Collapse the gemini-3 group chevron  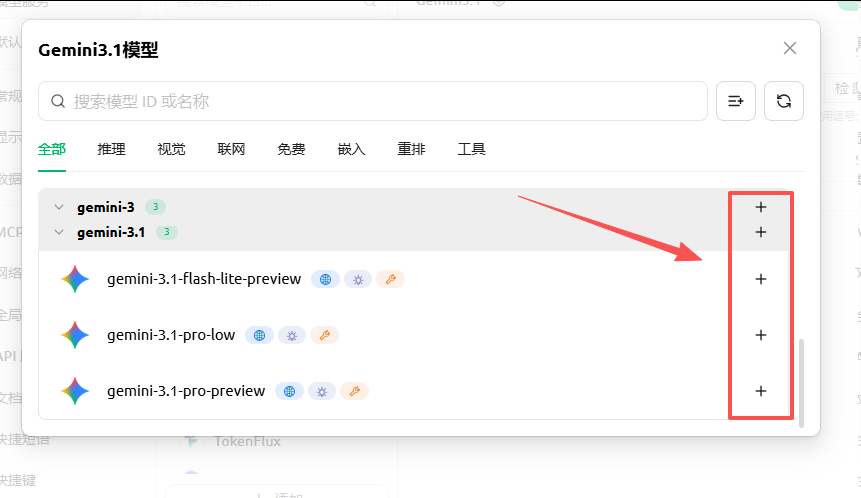point(59,207)
